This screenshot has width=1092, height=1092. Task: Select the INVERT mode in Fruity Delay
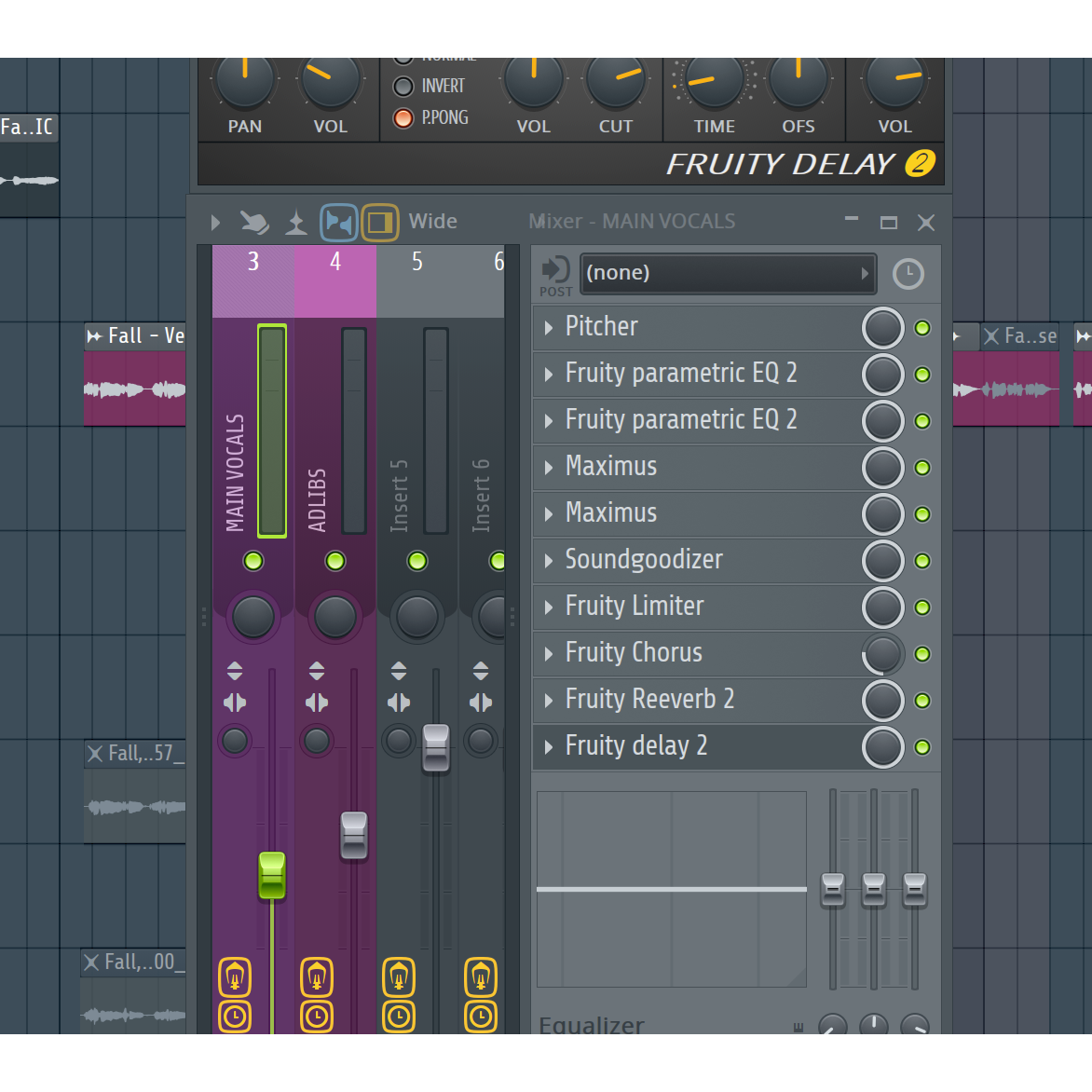point(403,87)
